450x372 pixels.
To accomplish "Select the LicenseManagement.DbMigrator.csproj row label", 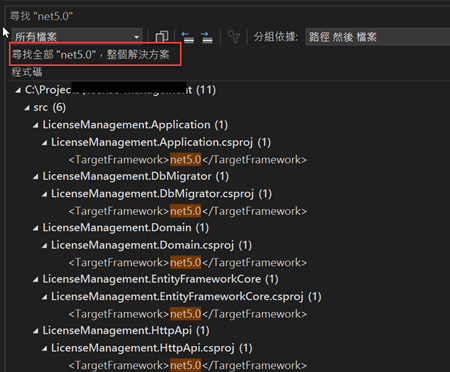I will pyautogui.click(x=161, y=194).
